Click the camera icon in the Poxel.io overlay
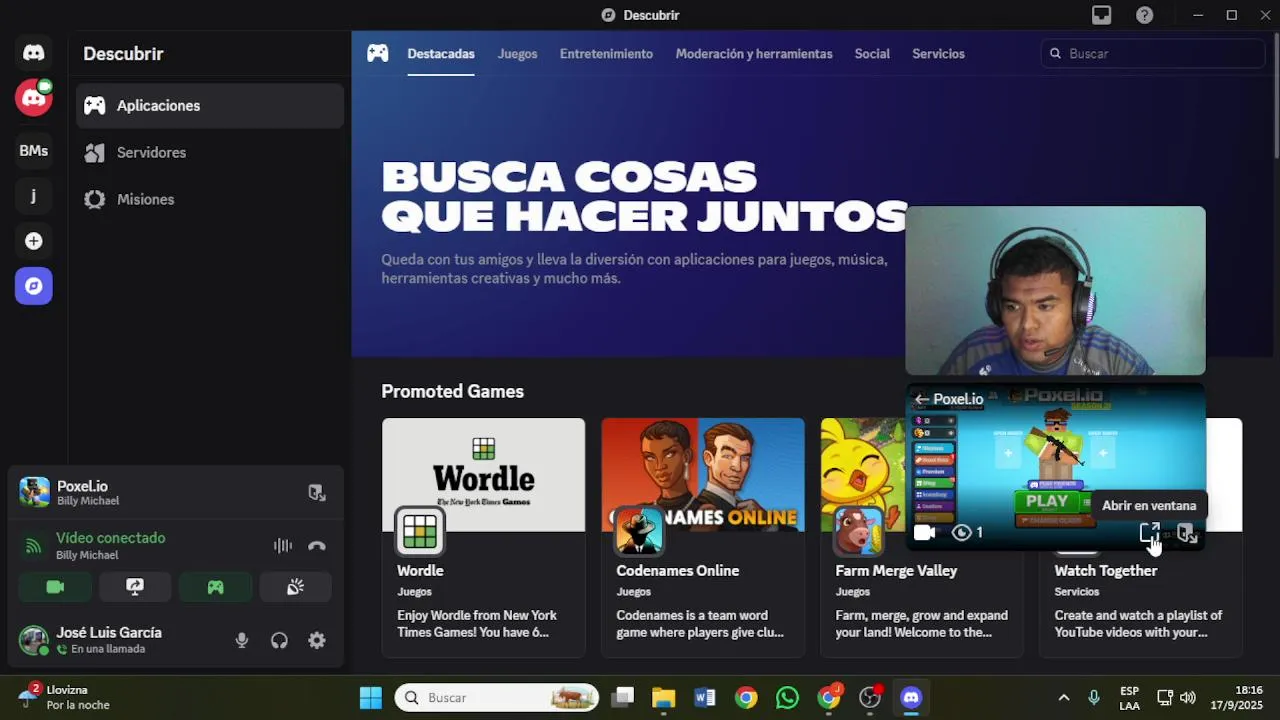The height and width of the screenshot is (720, 1280). pyautogui.click(x=924, y=533)
